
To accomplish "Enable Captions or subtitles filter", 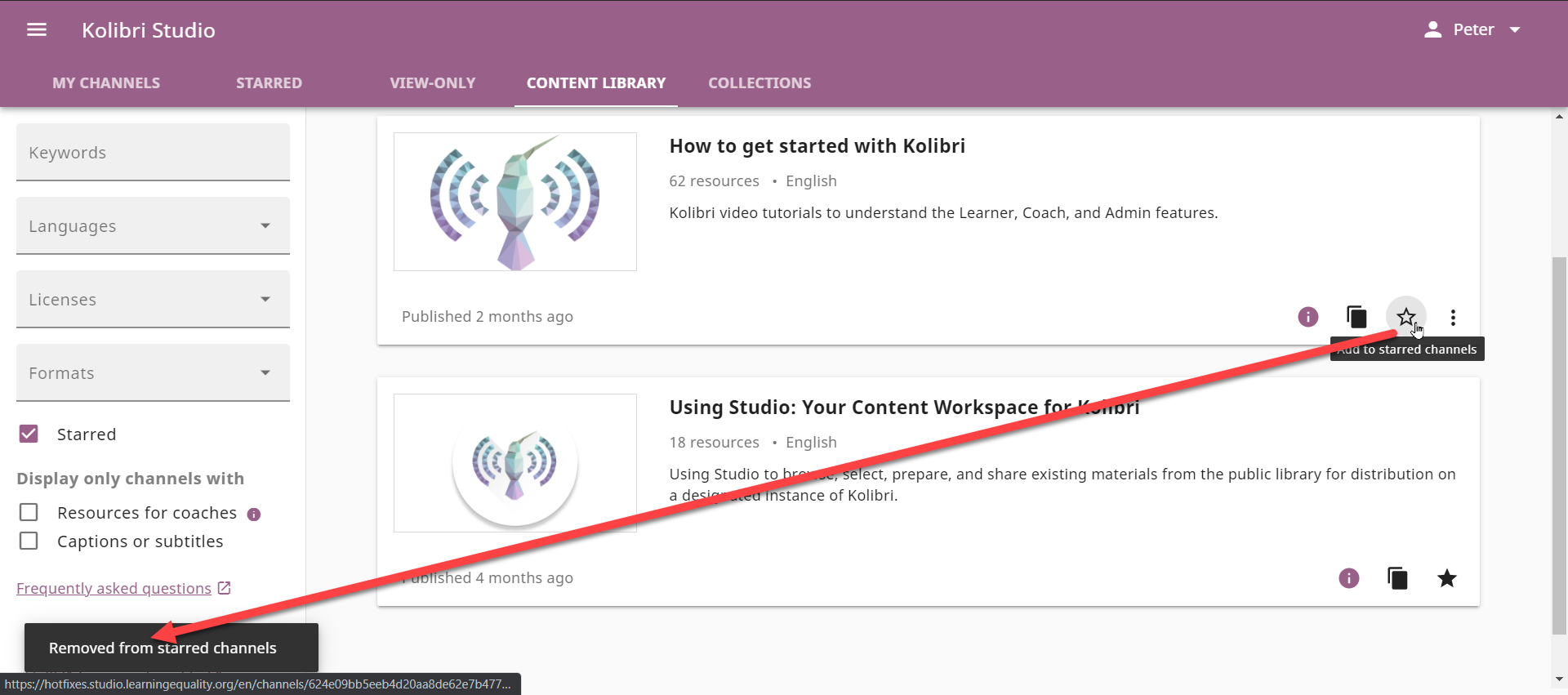I will tap(29, 541).
